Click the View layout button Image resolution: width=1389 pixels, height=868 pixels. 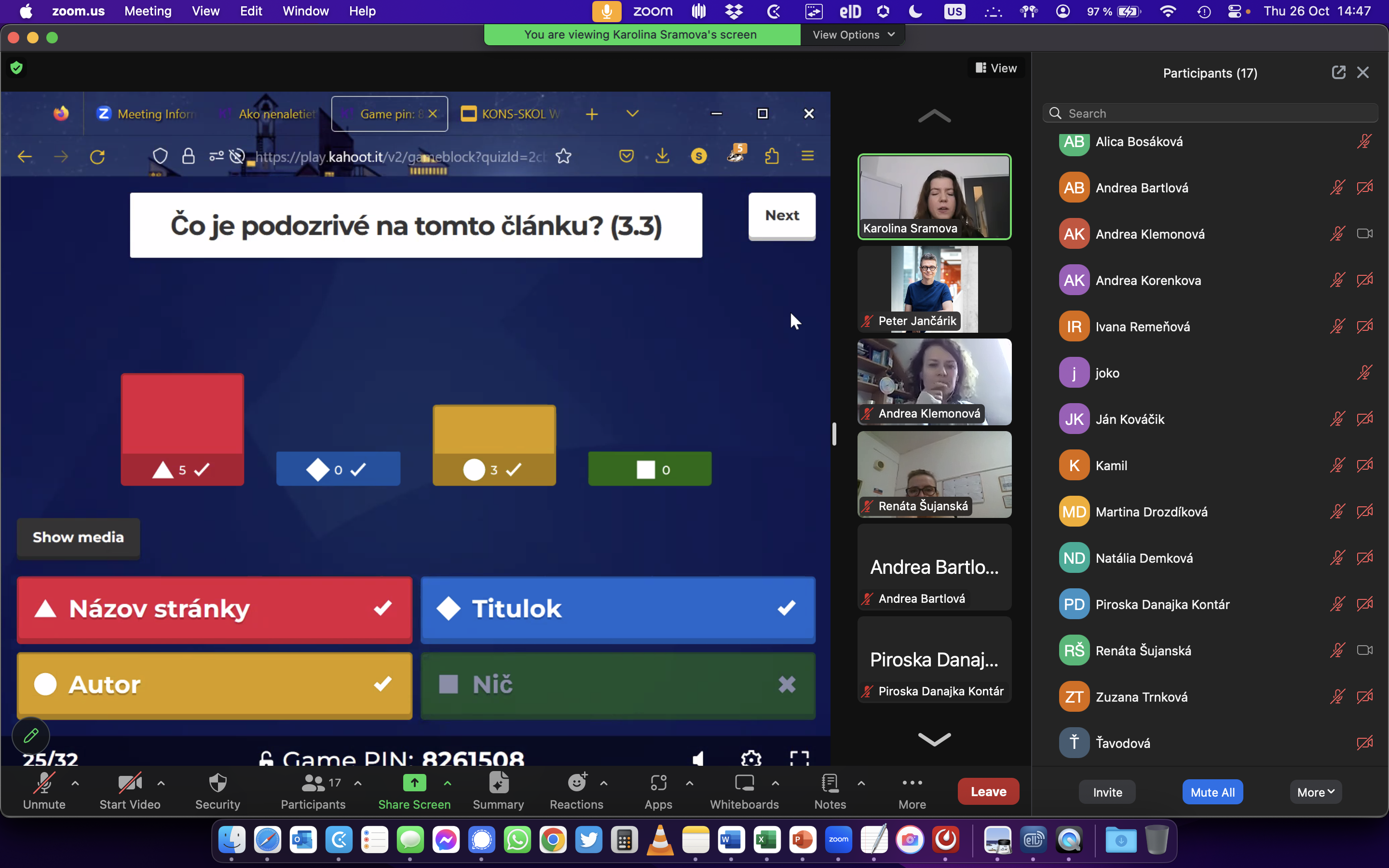tap(996, 68)
